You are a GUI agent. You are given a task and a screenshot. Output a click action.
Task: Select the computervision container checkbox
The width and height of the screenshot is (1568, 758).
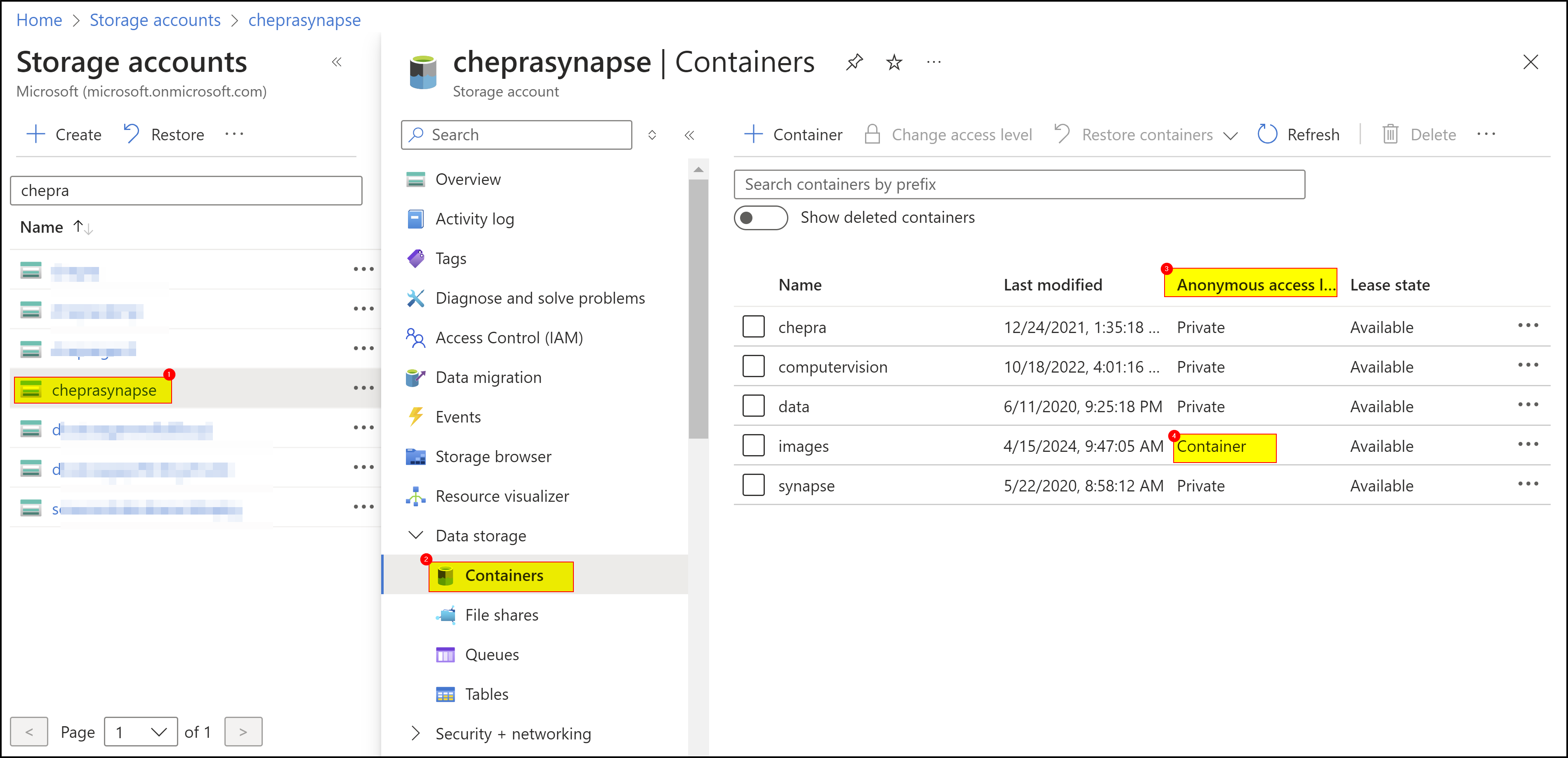[754, 366]
